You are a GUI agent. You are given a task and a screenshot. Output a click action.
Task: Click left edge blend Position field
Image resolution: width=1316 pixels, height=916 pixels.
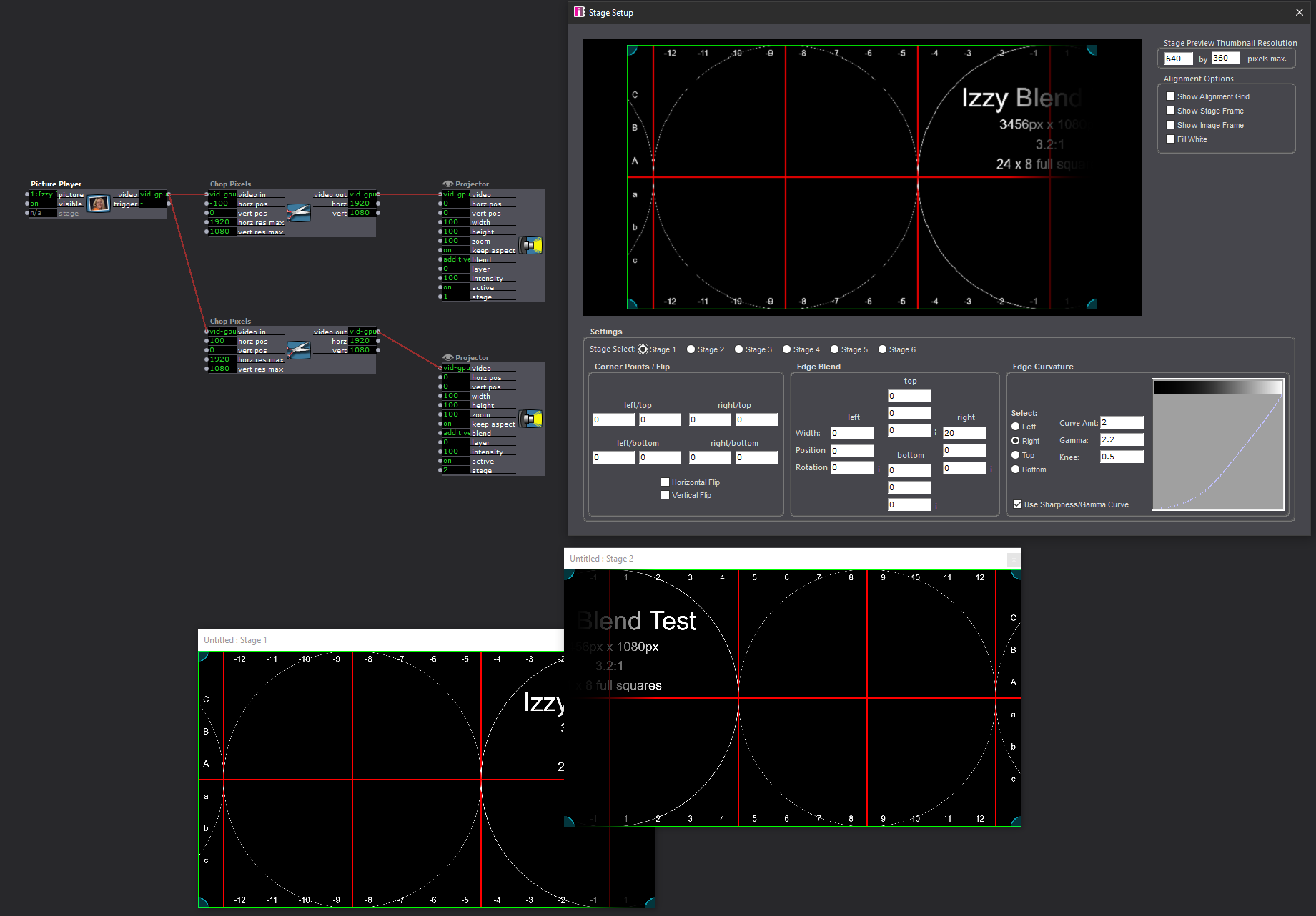(852, 451)
